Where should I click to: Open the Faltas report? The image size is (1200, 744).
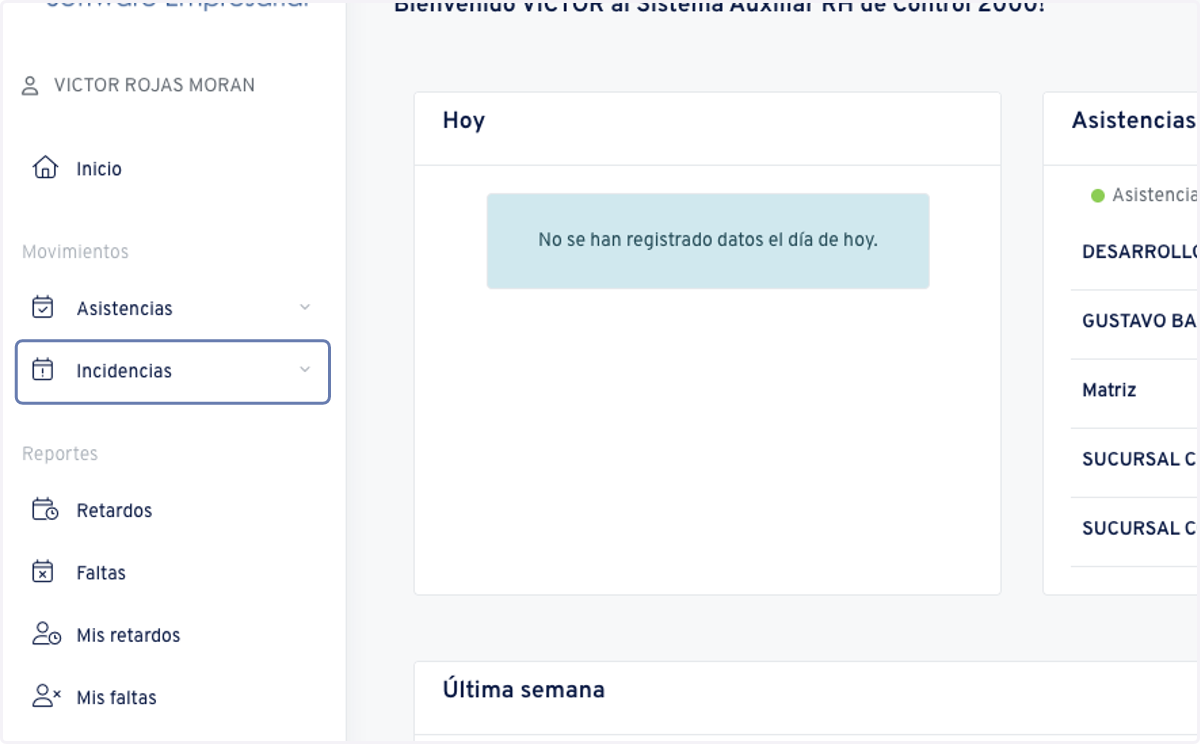pos(172,573)
